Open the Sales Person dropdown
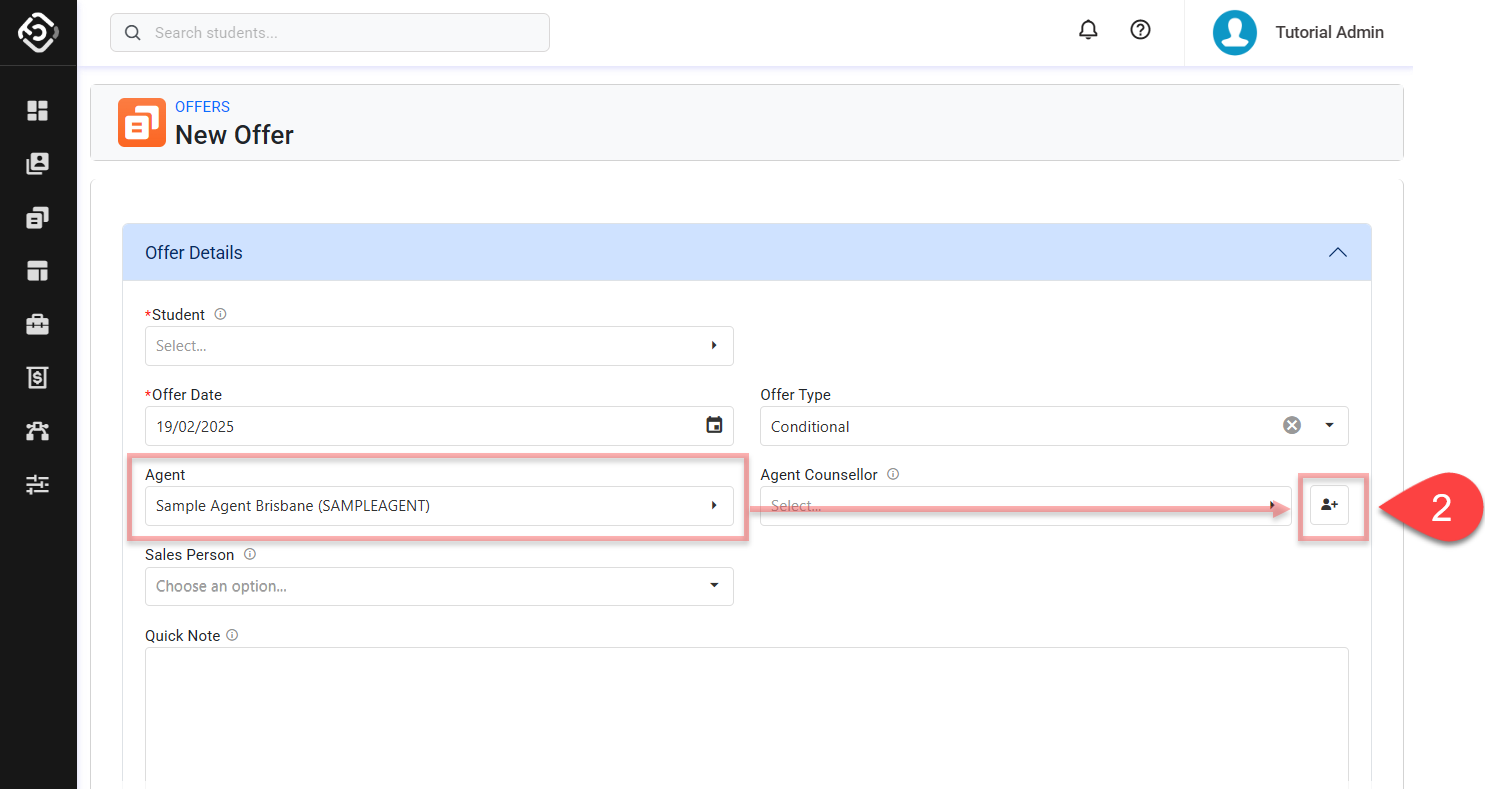This screenshot has height=789, width=1485. click(x=439, y=586)
